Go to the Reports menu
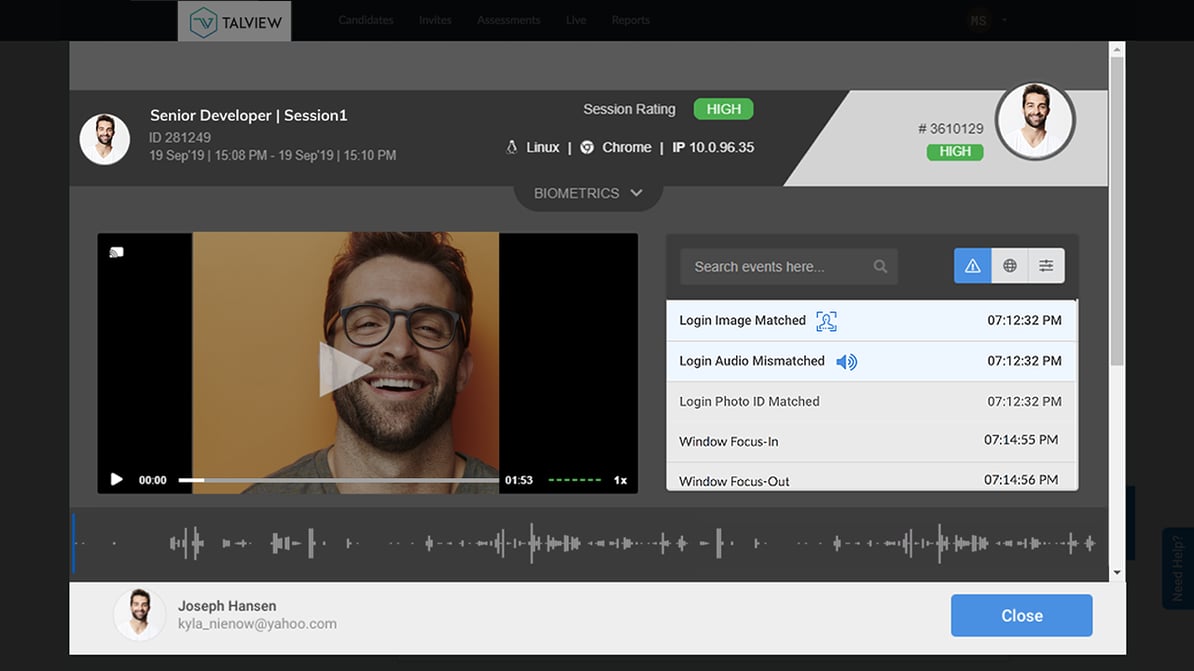 [x=630, y=20]
